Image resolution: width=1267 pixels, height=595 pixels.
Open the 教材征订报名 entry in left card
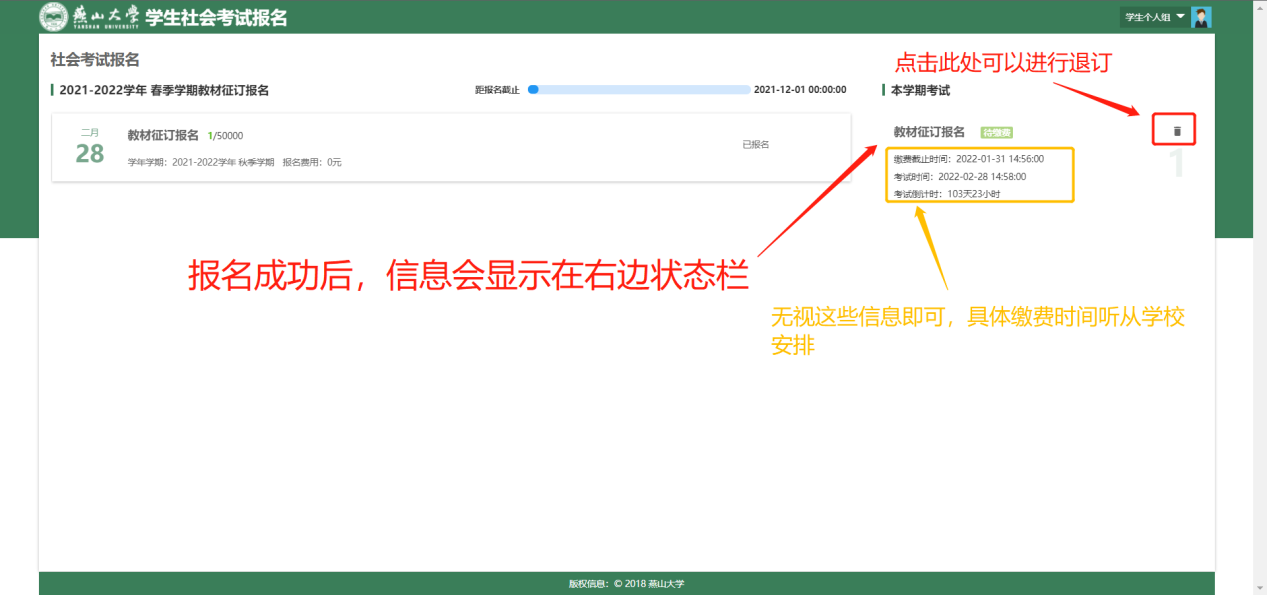coord(163,136)
